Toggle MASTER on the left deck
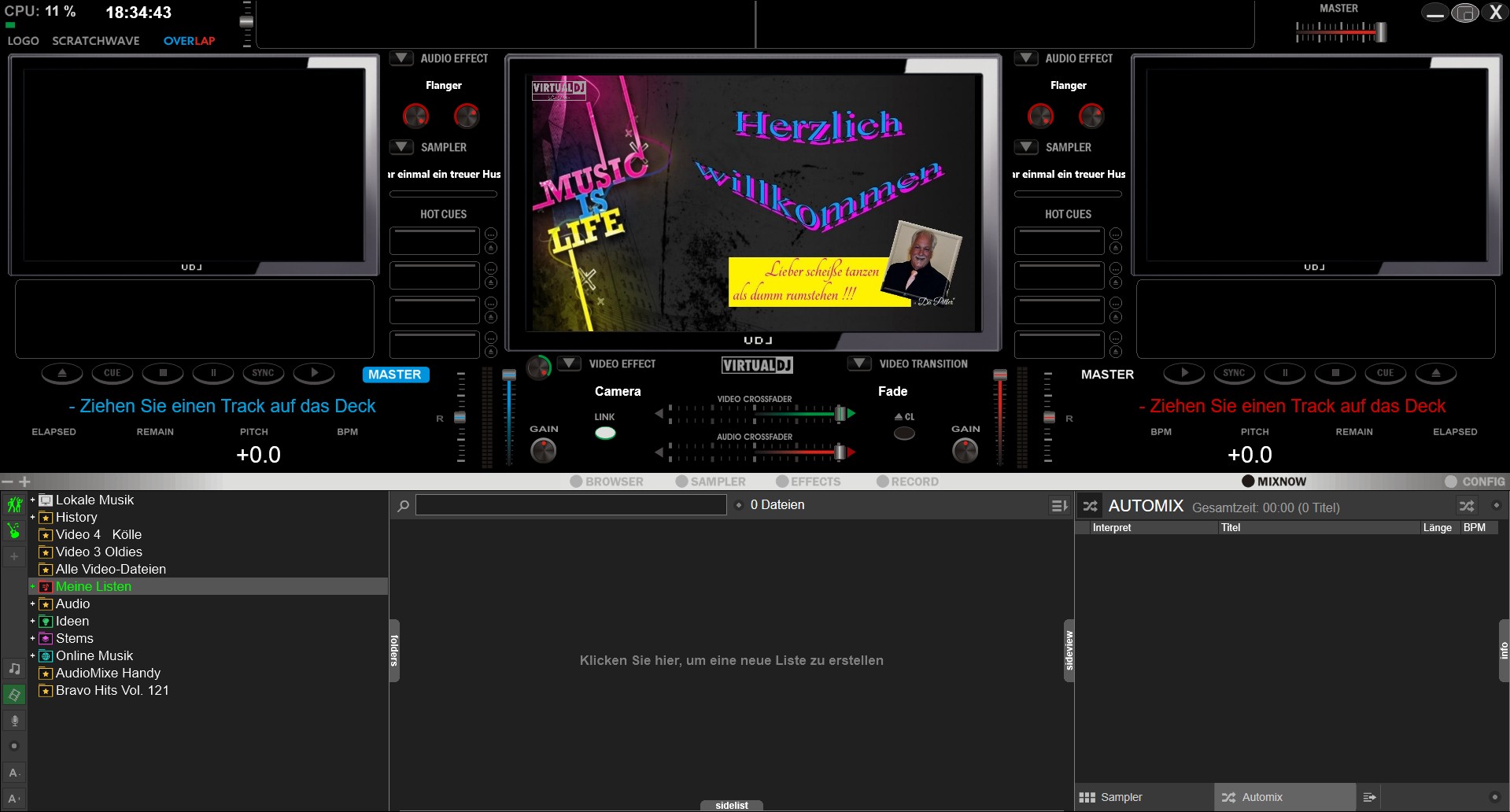 pos(395,375)
